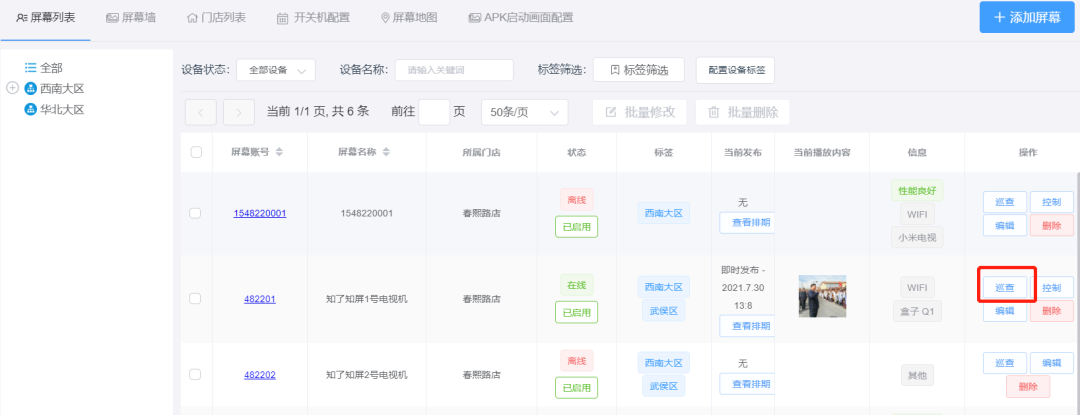
Task: Toggle the select-all header checkbox
Action: coord(196,152)
